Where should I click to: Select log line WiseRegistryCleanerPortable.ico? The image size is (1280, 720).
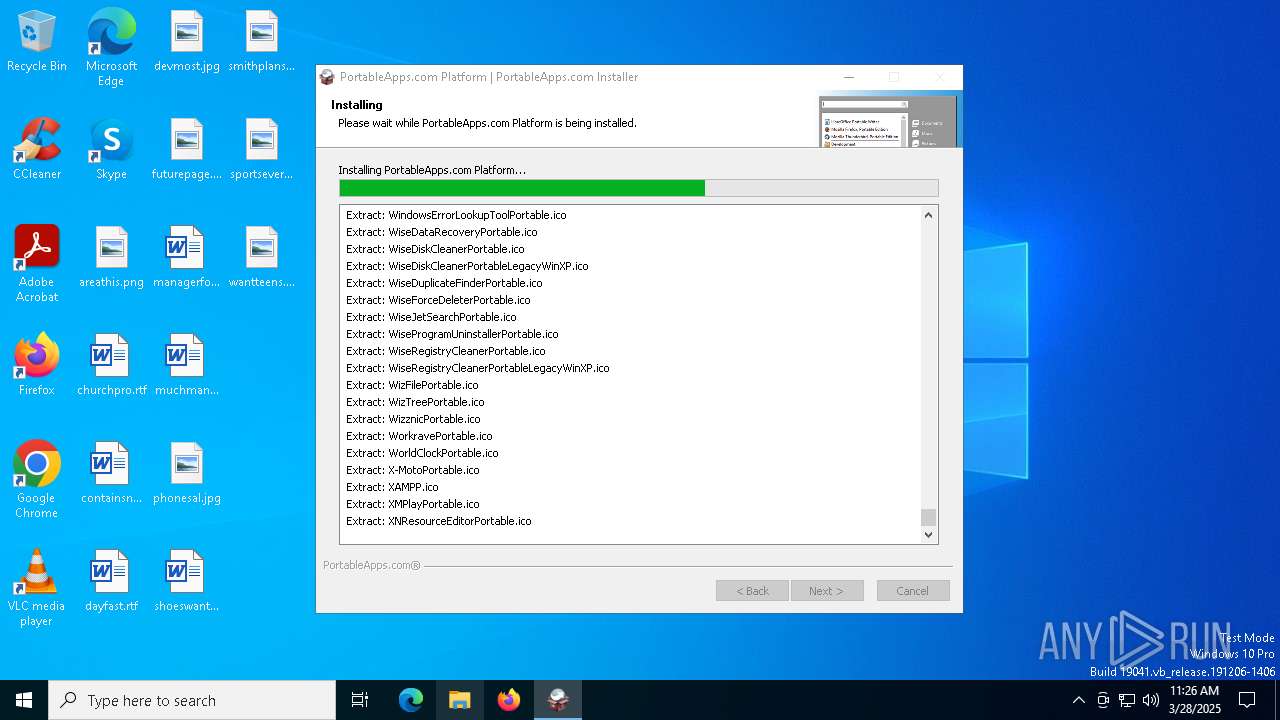tap(446, 351)
